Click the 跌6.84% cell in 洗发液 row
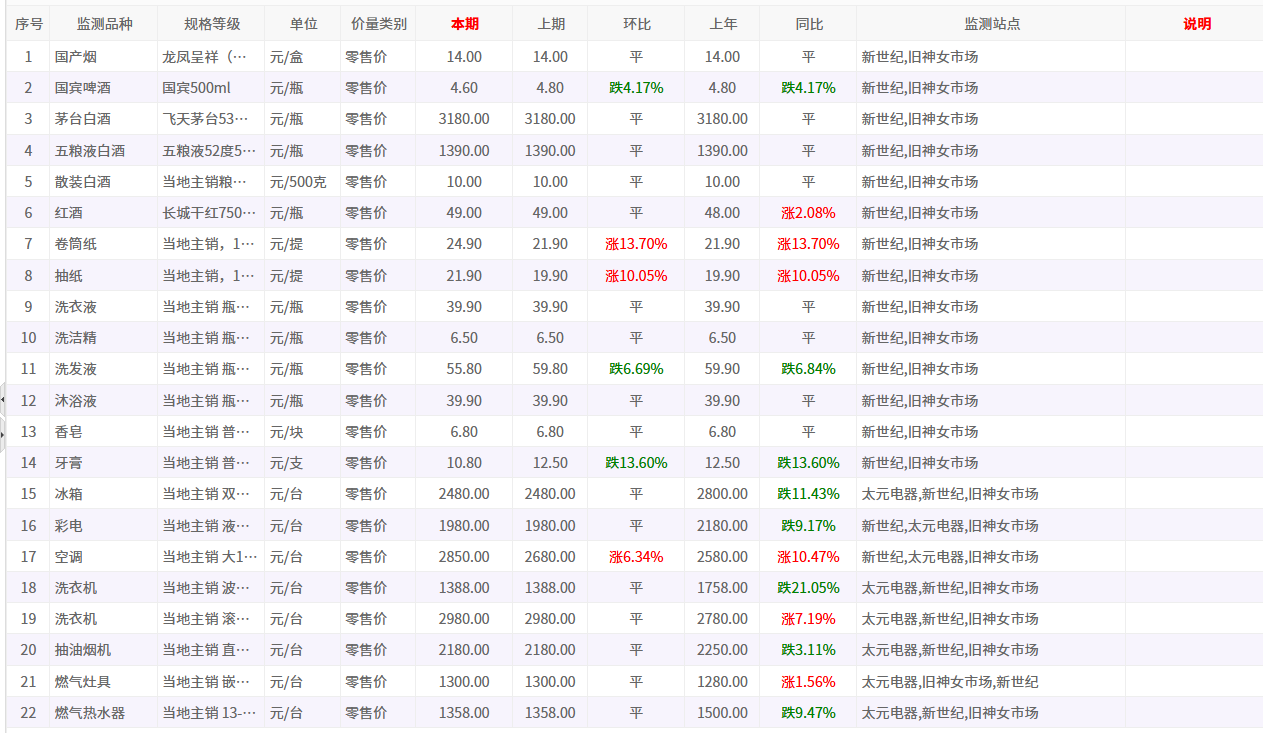This screenshot has height=733, width=1263. 808,369
